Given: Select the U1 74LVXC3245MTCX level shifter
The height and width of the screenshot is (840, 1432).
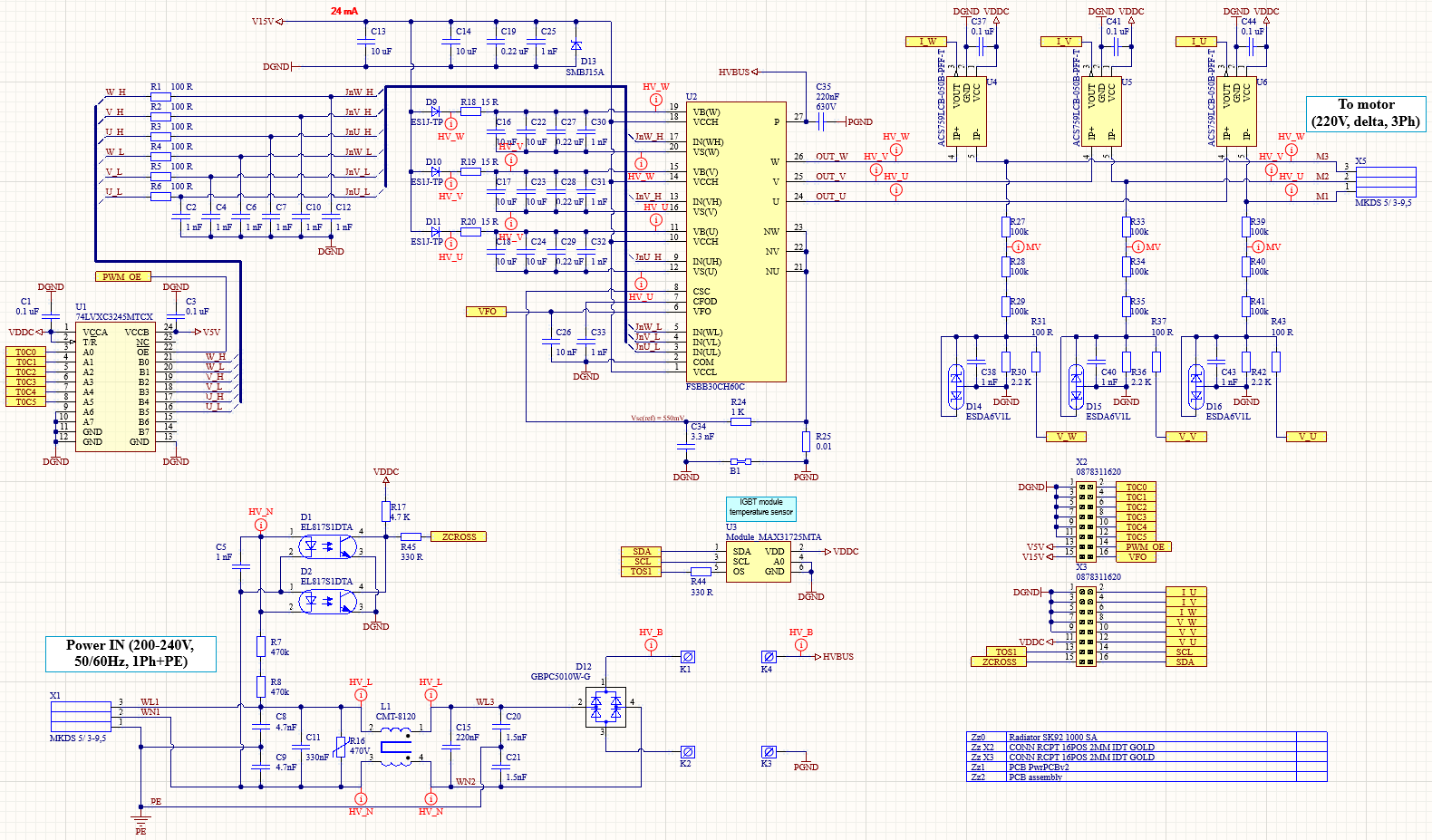Looking at the screenshot, I should point(116,387).
